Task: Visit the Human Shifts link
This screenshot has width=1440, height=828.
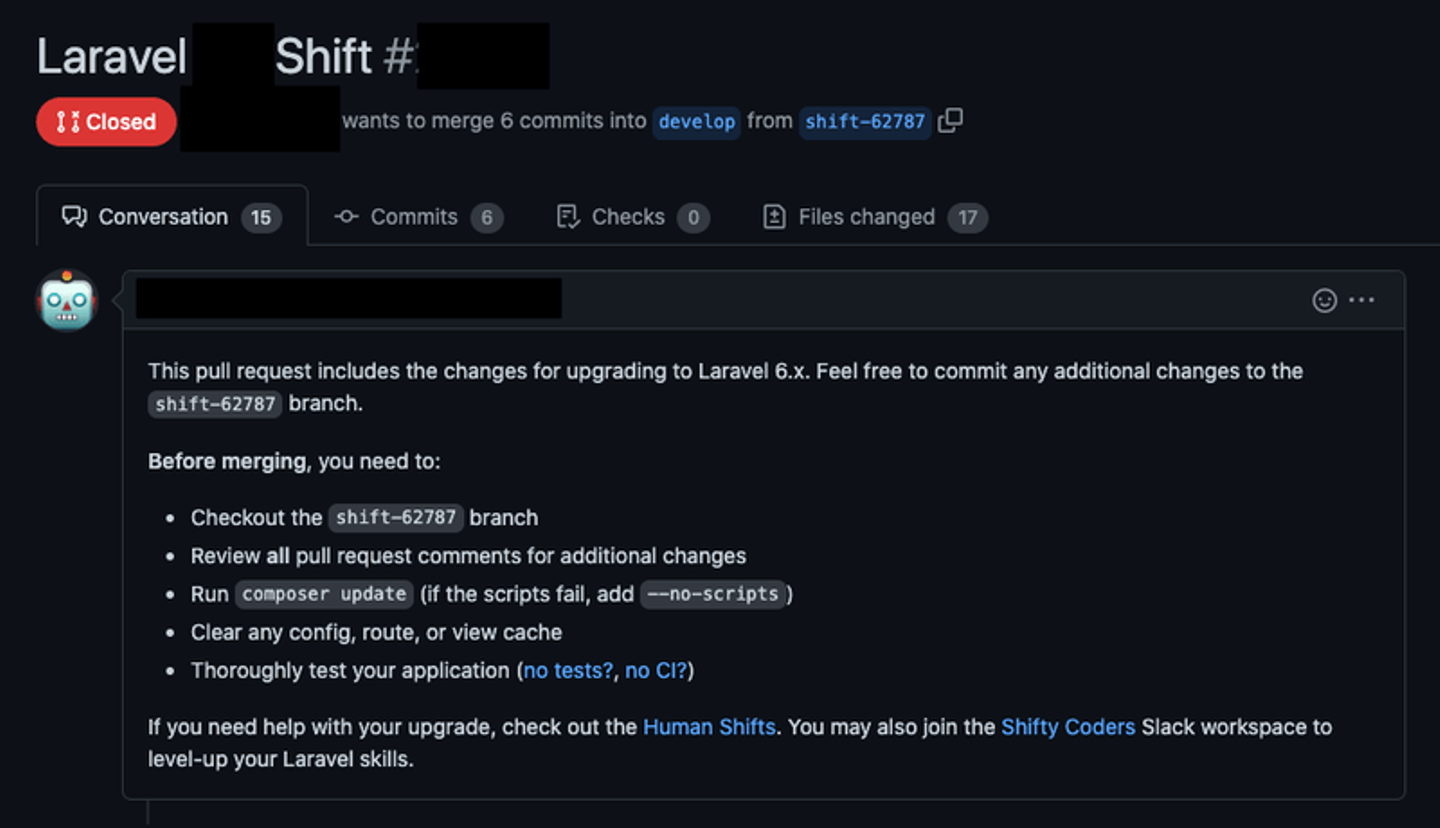Action: click(x=709, y=727)
